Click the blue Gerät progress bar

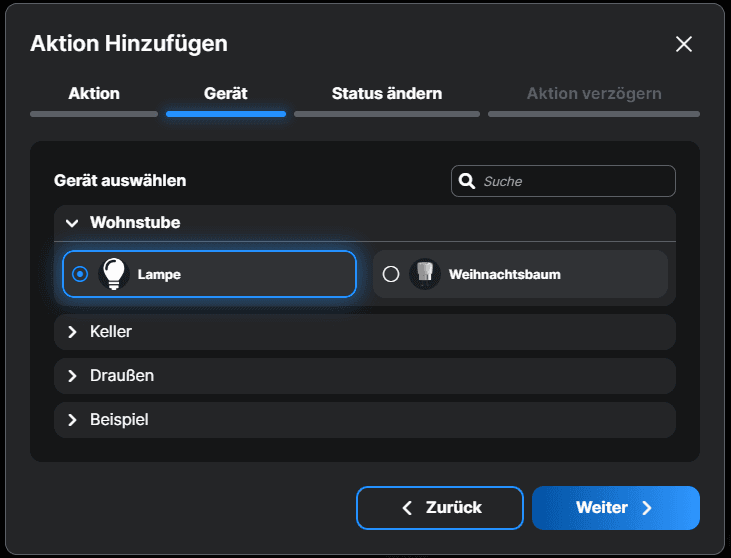226,114
